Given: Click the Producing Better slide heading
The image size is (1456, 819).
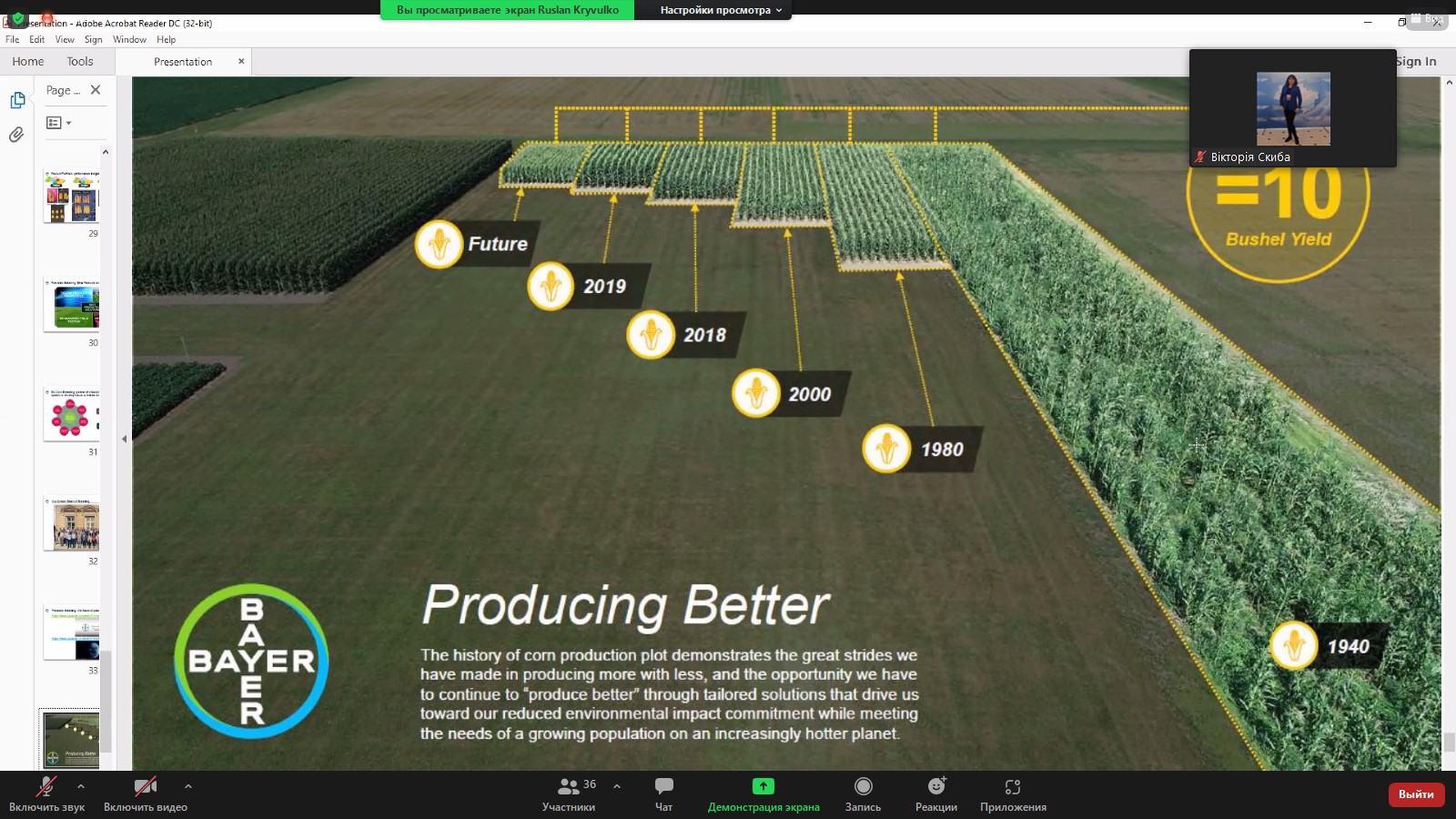Looking at the screenshot, I should click(626, 605).
